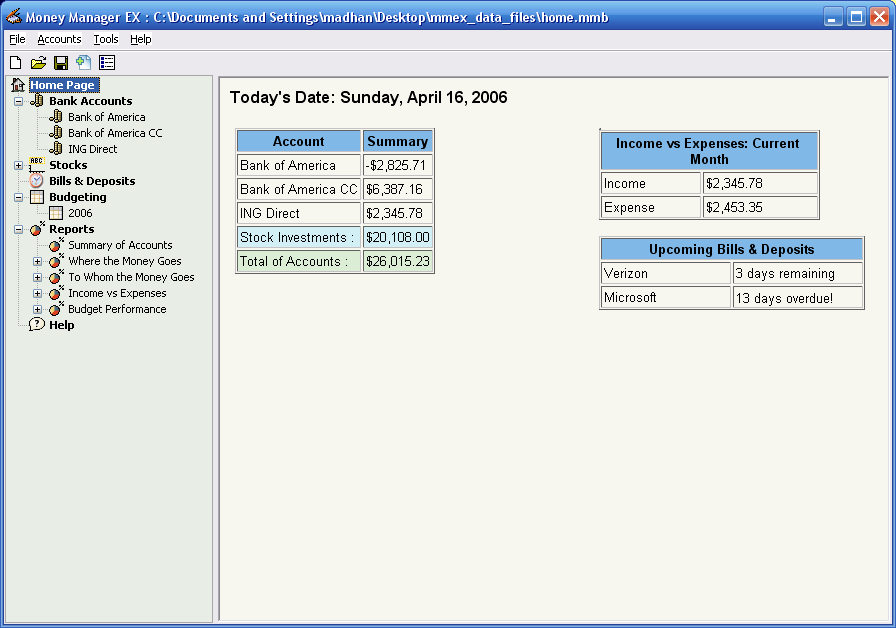This screenshot has height=628, width=896.
Task: Select the 2006 budget tree item
Action: [80, 213]
